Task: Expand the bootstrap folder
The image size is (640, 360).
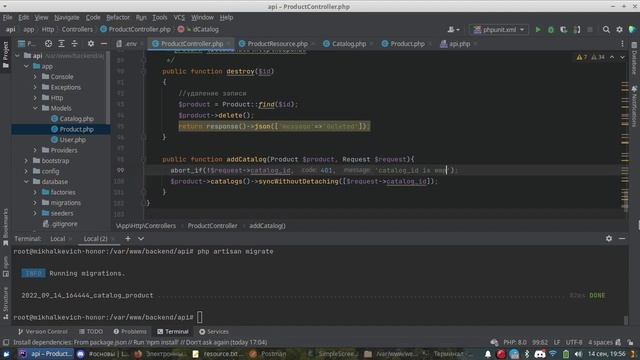Action: click(26, 161)
